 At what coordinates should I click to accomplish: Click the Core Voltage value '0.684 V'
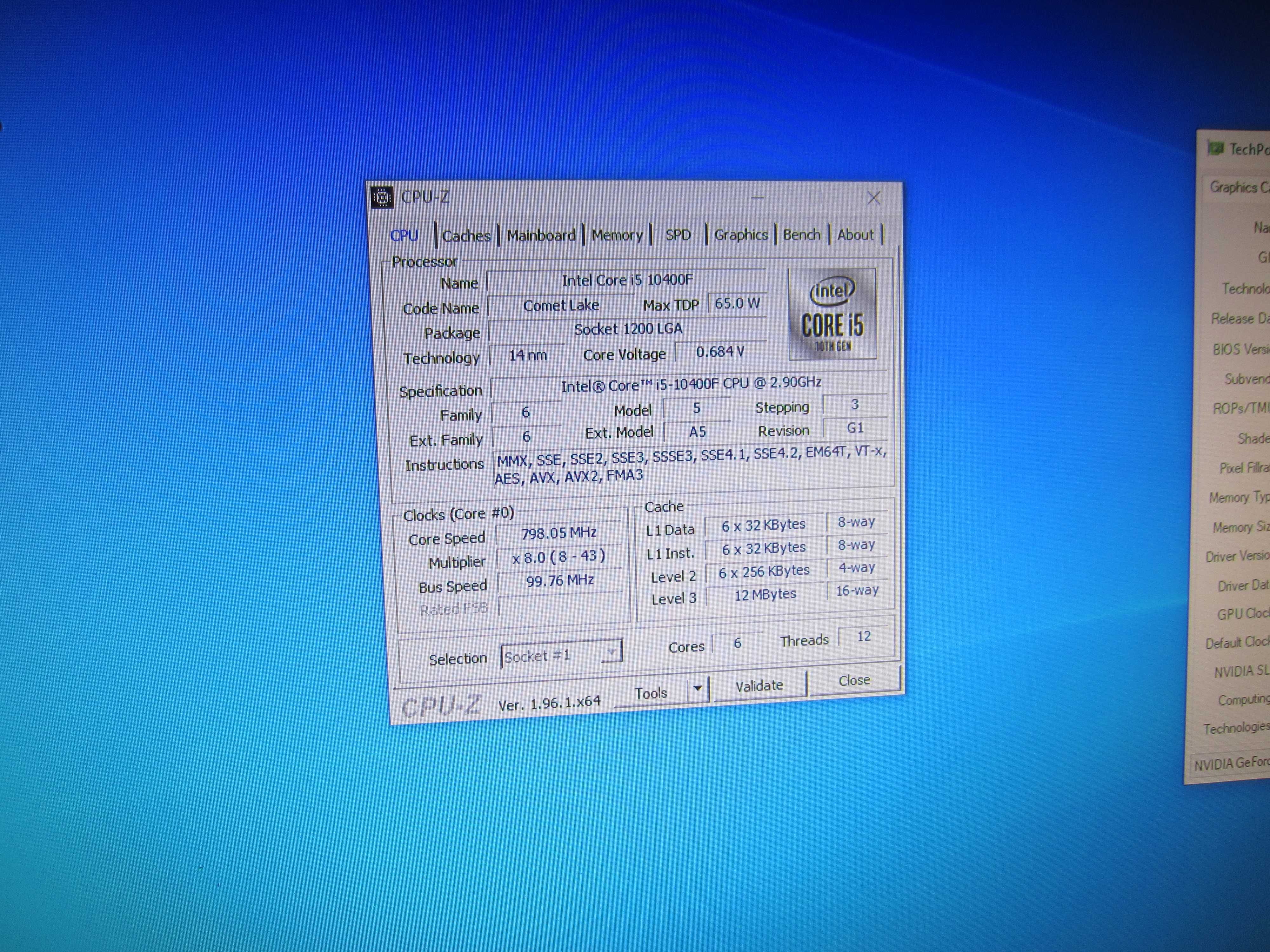click(720, 351)
